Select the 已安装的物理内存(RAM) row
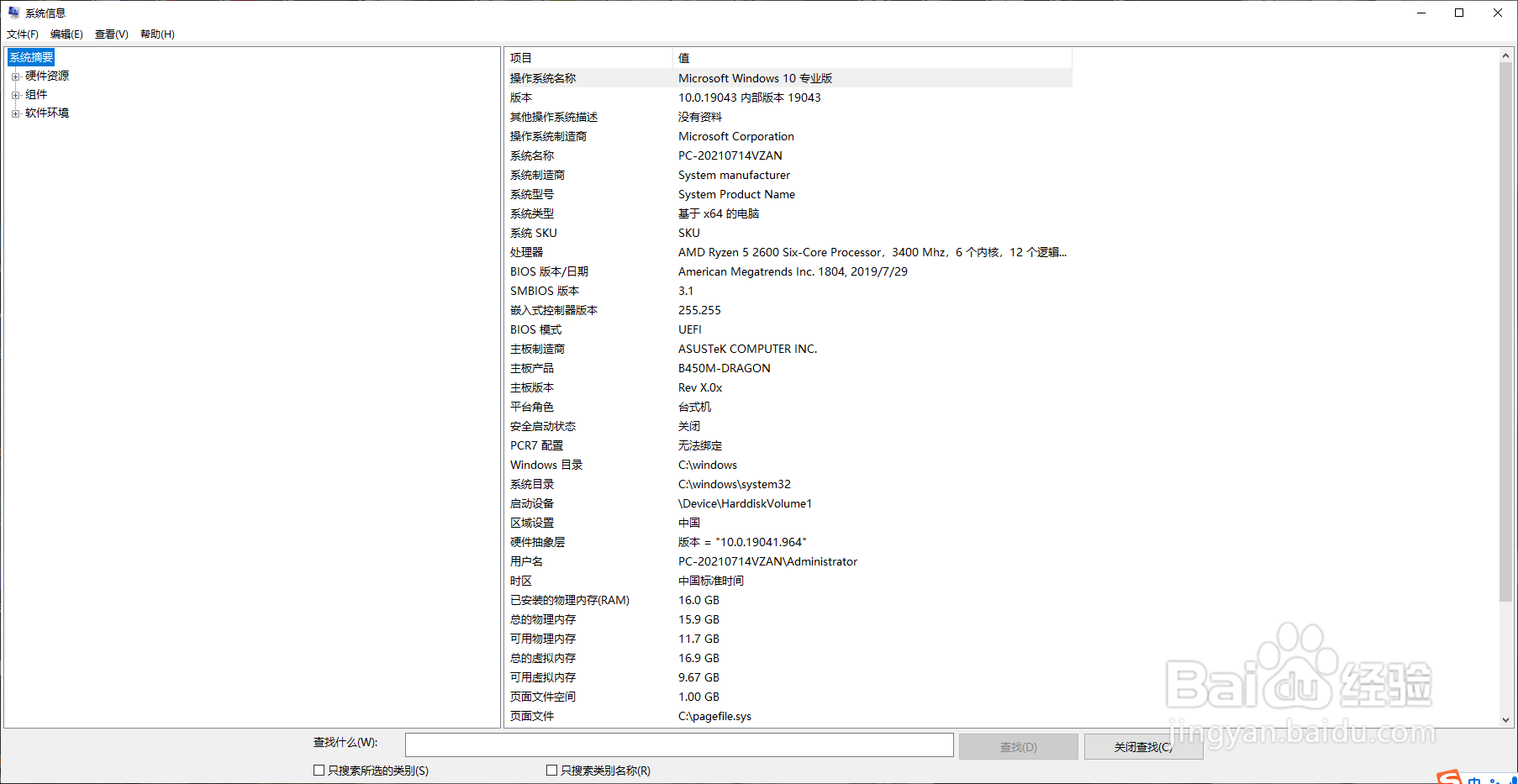Image resolution: width=1518 pixels, height=784 pixels. click(788, 600)
